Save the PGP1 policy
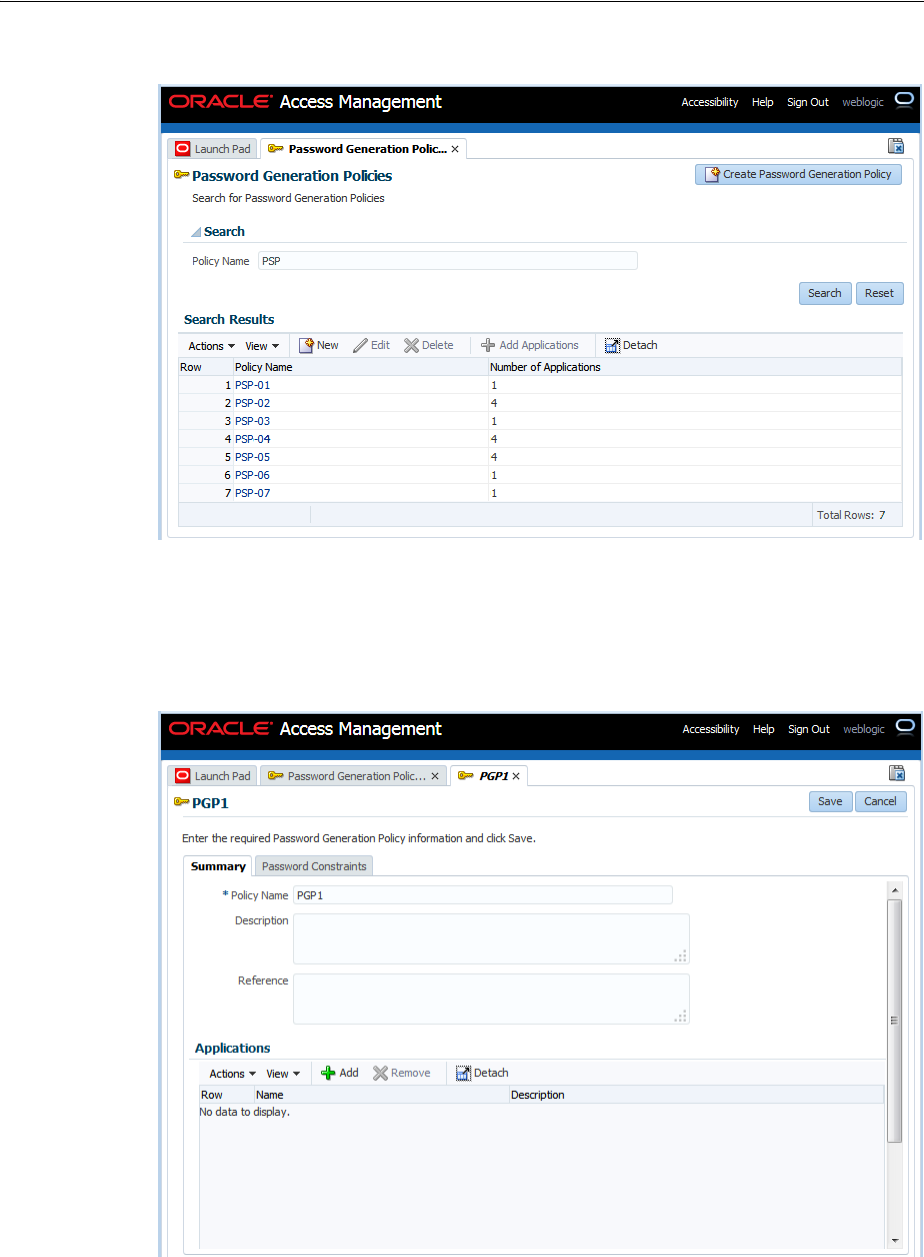924x1257 pixels. pyautogui.click(x=830, y=801)
